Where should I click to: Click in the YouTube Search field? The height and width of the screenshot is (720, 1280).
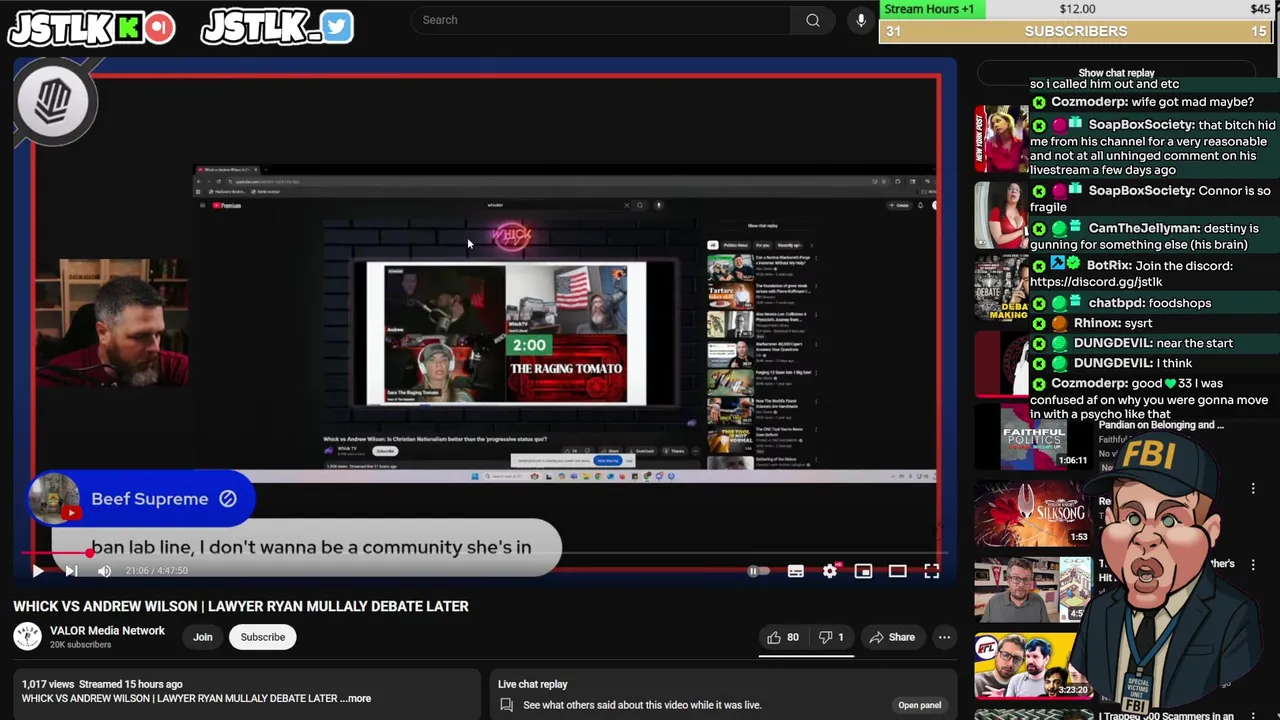click(x=600, y=20)
